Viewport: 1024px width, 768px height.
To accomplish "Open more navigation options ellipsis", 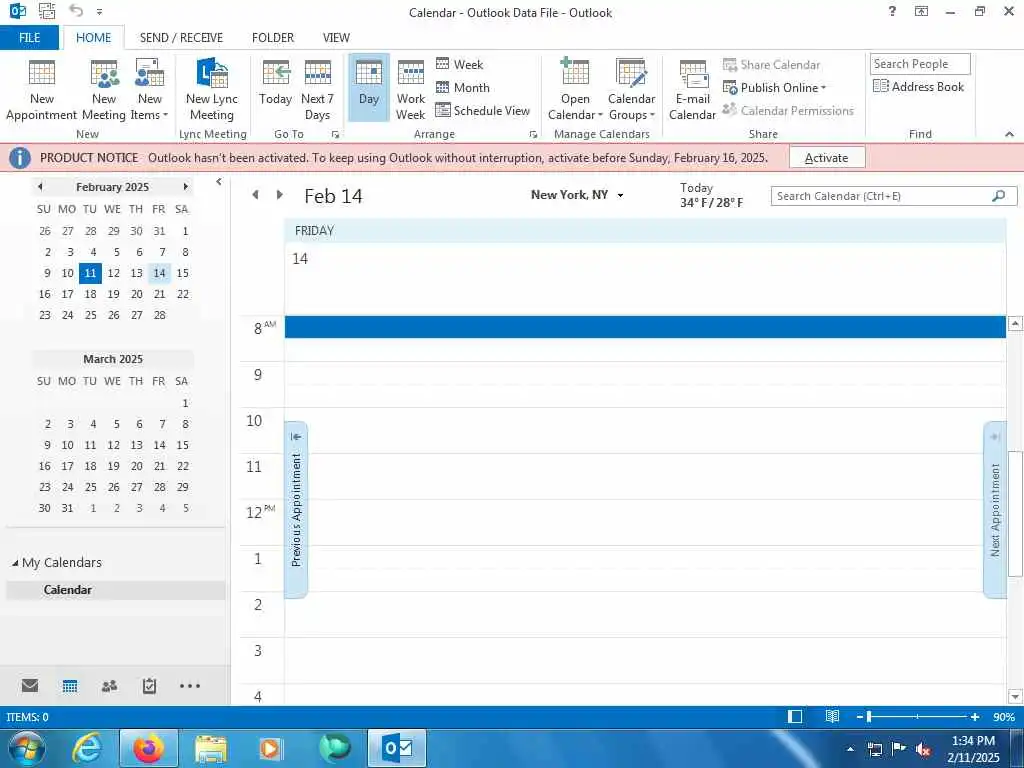I will coord(189,685).
